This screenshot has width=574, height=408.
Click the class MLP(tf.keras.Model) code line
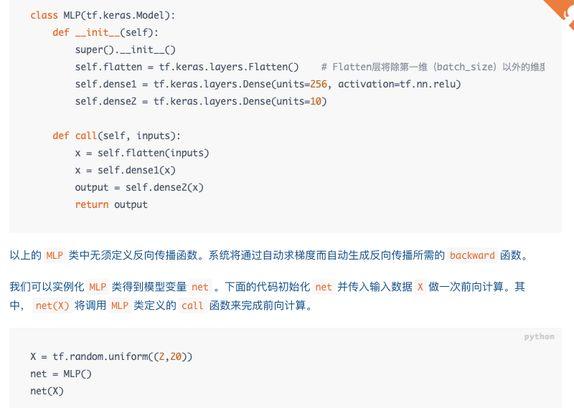click(103, 15)
